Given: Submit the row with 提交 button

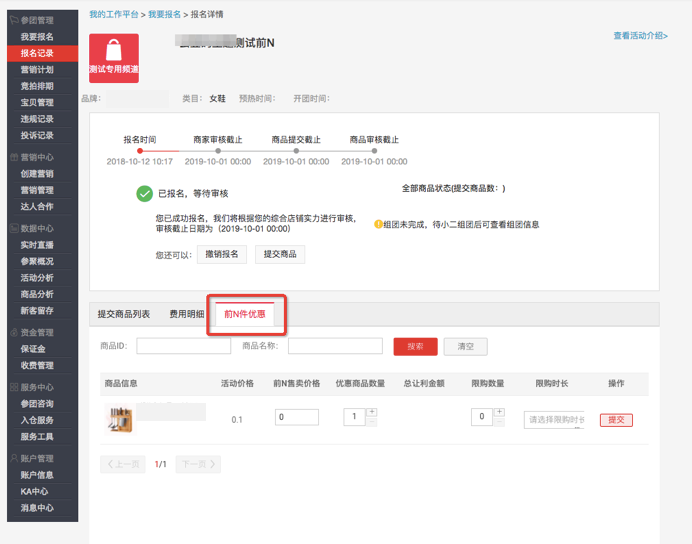Looking at the screenshot, I should click(616, 420).
